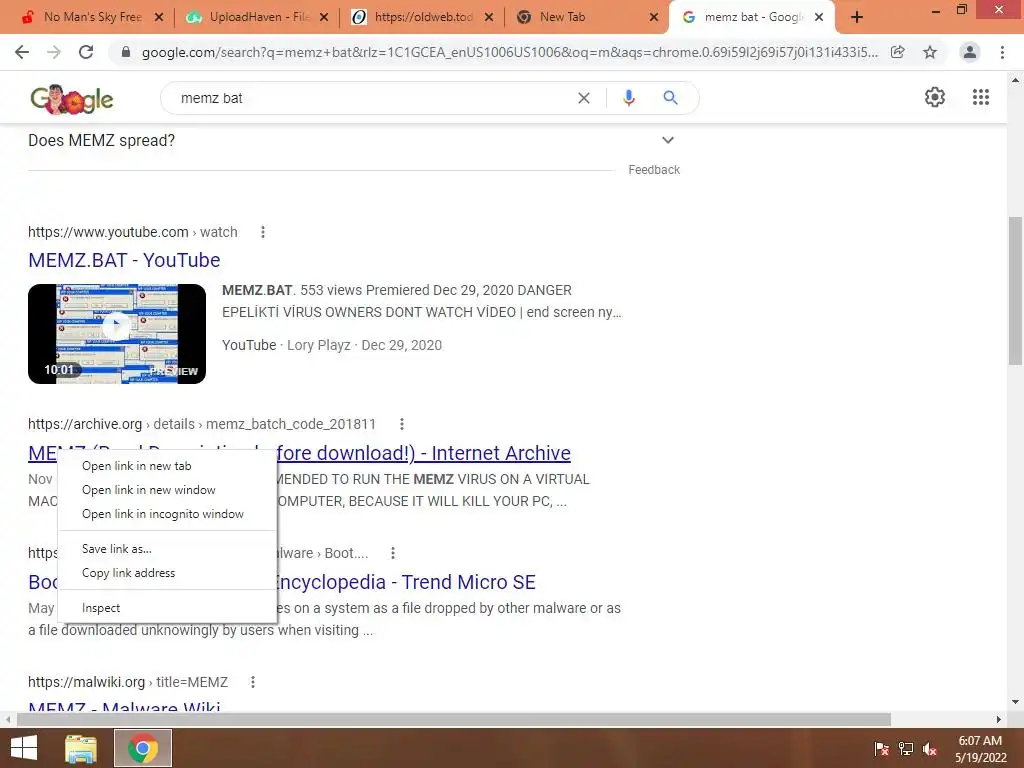Open the Action Center flag icon

[x=881, y=749]
